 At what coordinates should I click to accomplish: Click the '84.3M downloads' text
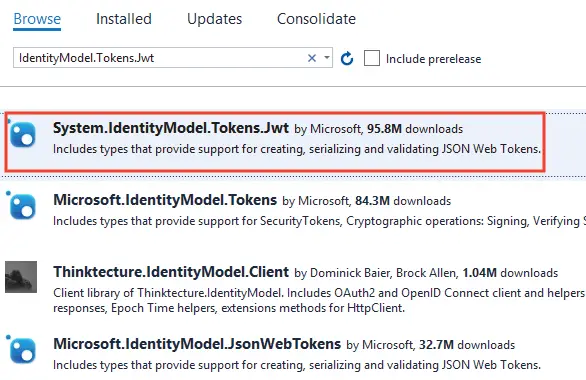click(x=403, y=201)
